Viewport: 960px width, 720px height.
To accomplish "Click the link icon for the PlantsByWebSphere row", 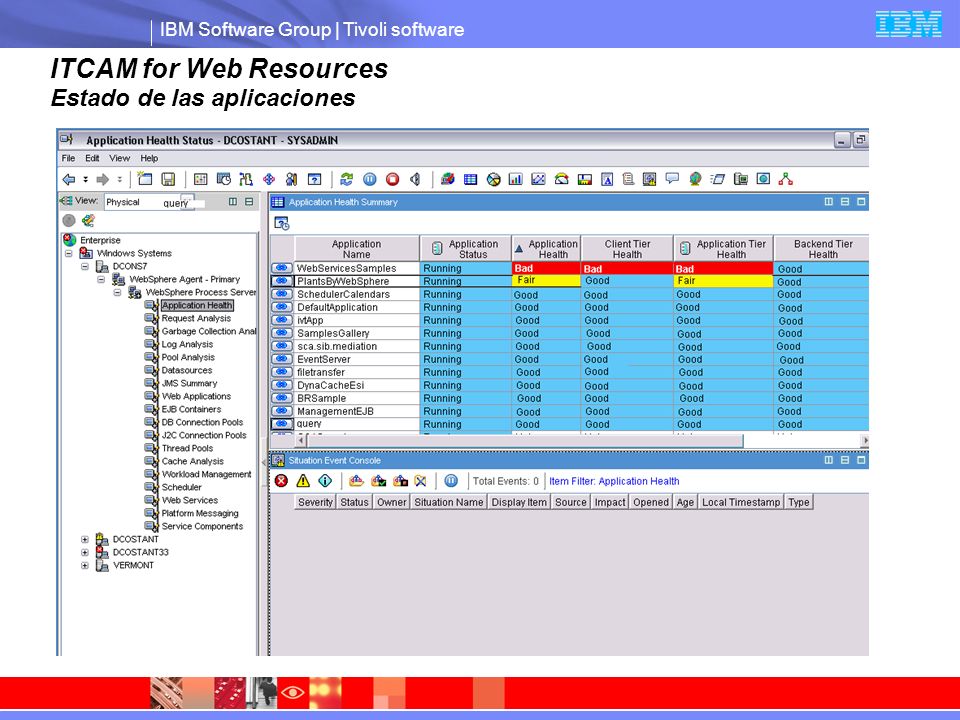I will coord(282,281).
